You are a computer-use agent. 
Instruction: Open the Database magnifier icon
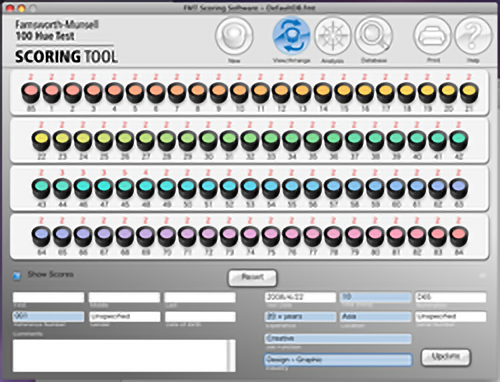[373, 35]
